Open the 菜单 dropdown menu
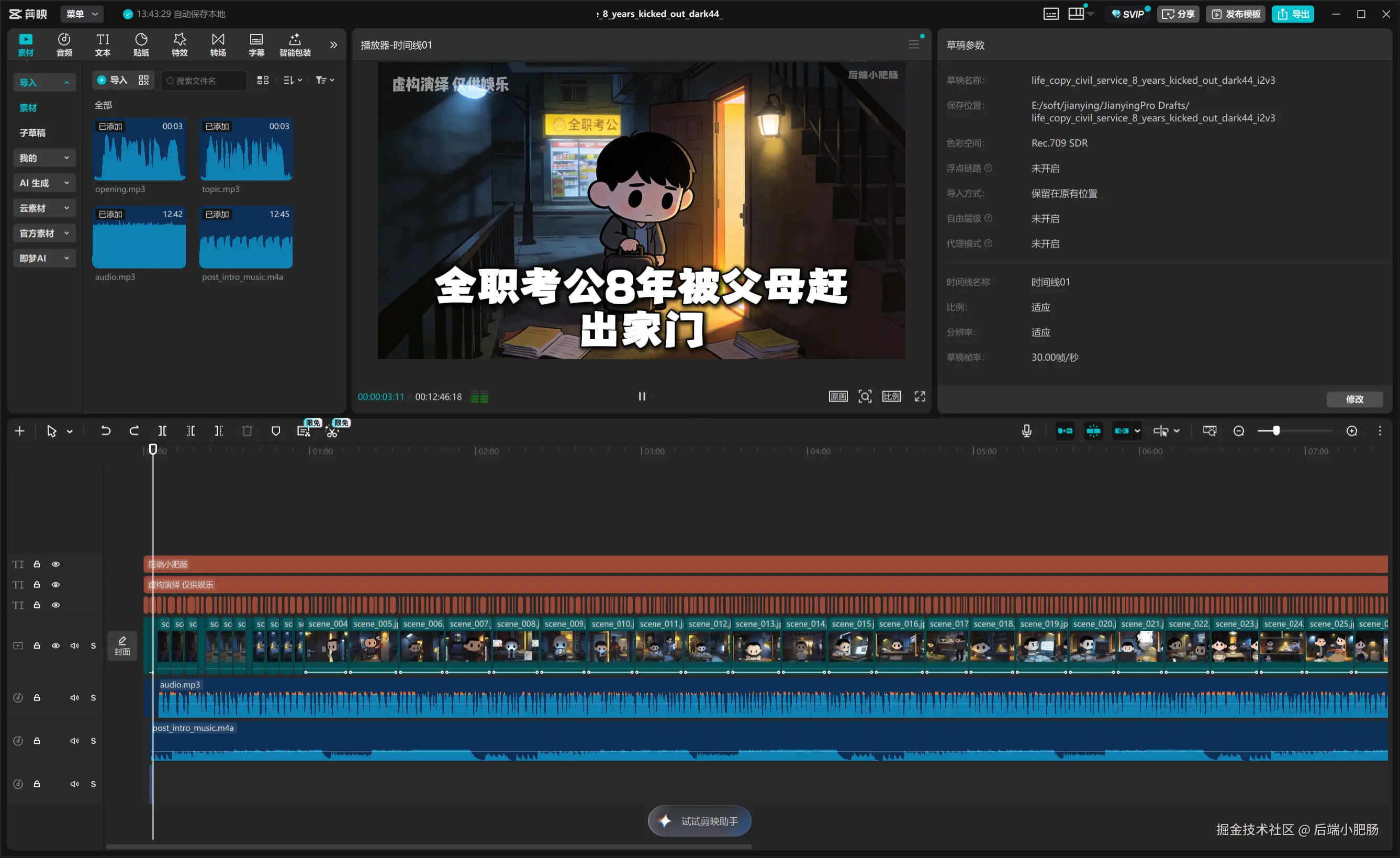The image size is (1400, 858). click(81, 14)
